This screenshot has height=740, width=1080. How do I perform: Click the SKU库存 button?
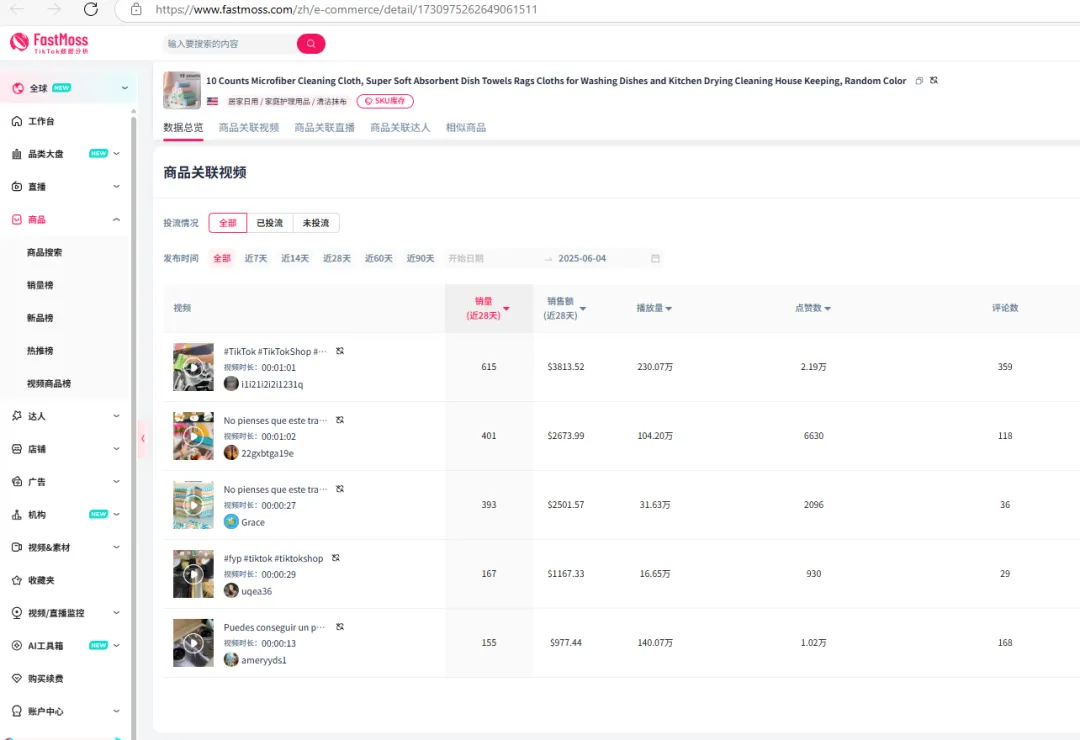(385, 101)
